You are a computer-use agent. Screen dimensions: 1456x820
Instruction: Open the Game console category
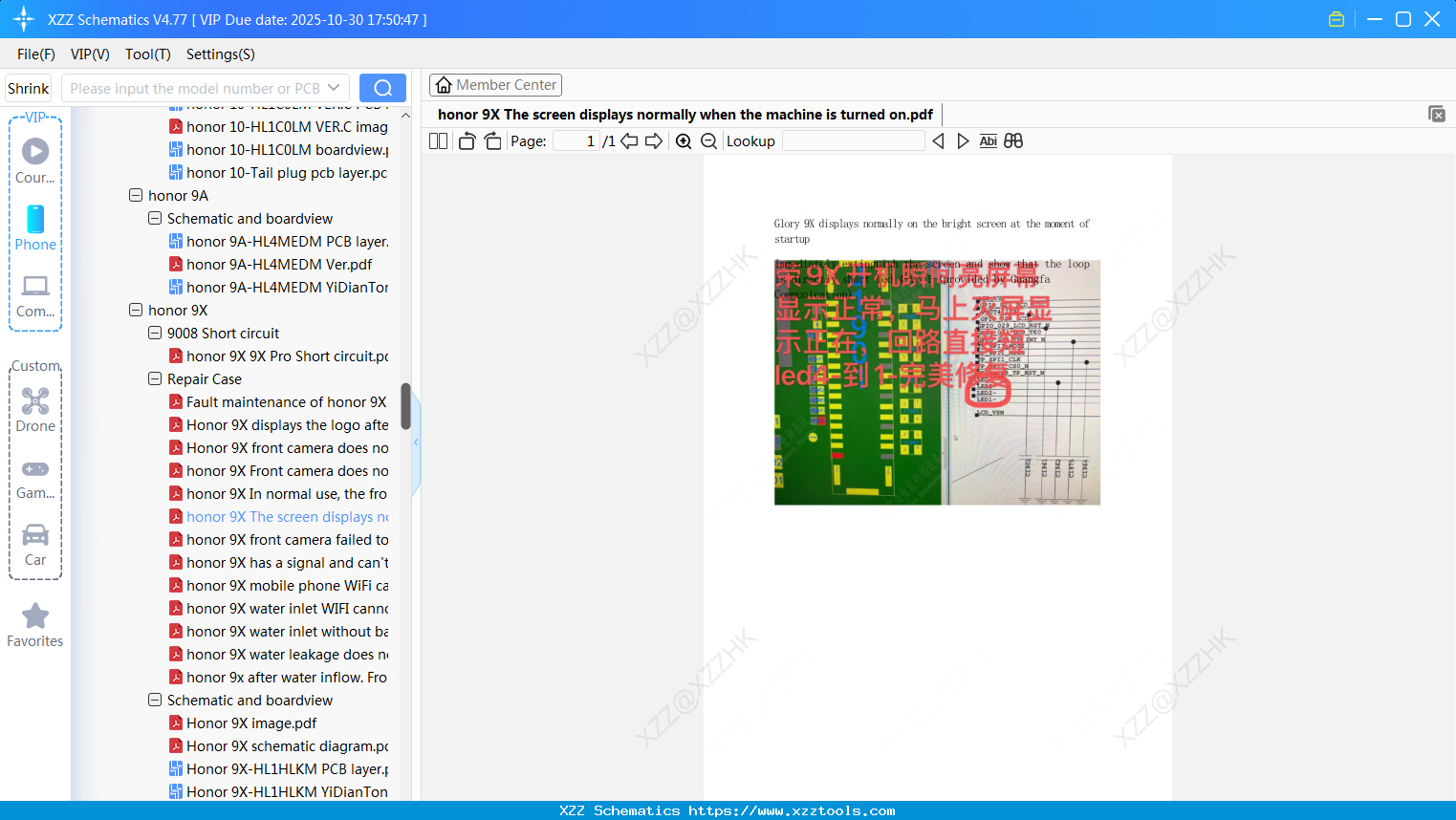tap(35, 478)
